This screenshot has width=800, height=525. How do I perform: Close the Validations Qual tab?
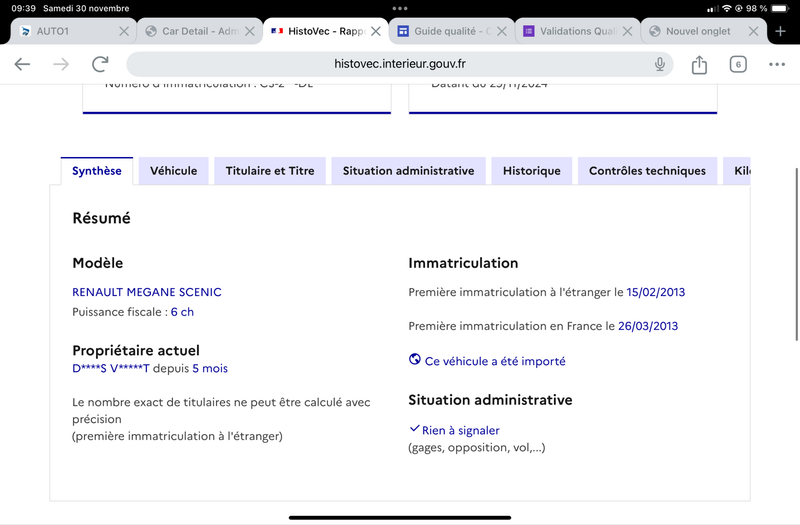click(x=628, y=31)
